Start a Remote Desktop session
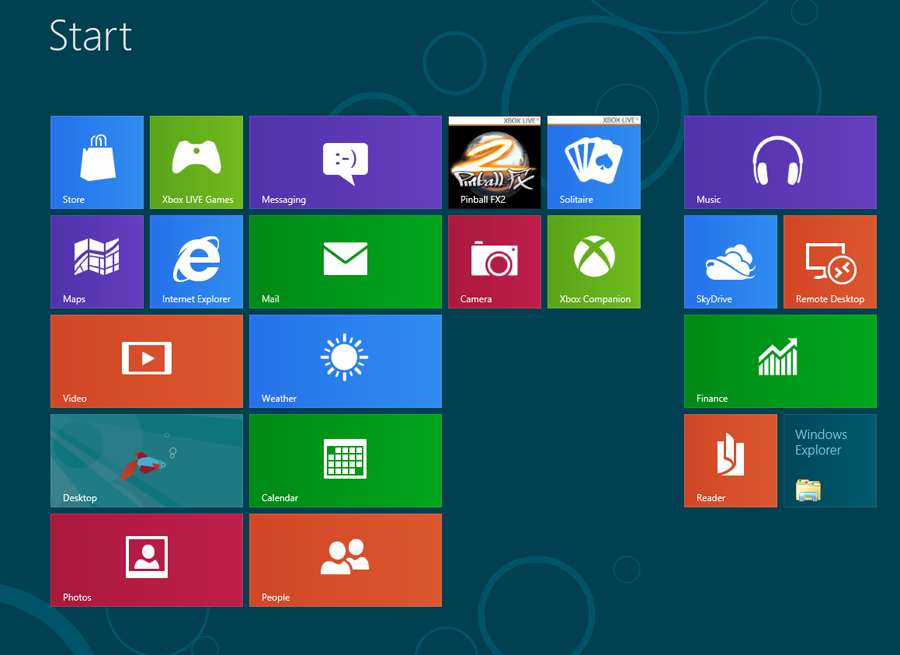Screen dimensions: 900x655 point(830,261)
